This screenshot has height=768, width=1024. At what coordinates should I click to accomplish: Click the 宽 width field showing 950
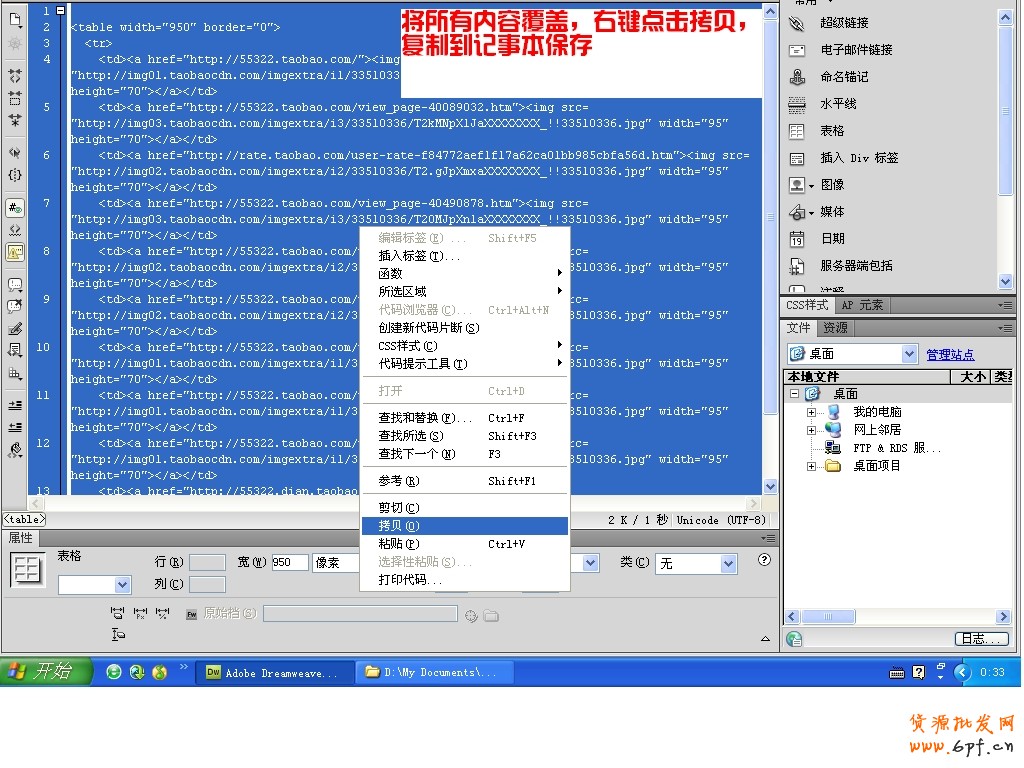click(x=290, y=562)
